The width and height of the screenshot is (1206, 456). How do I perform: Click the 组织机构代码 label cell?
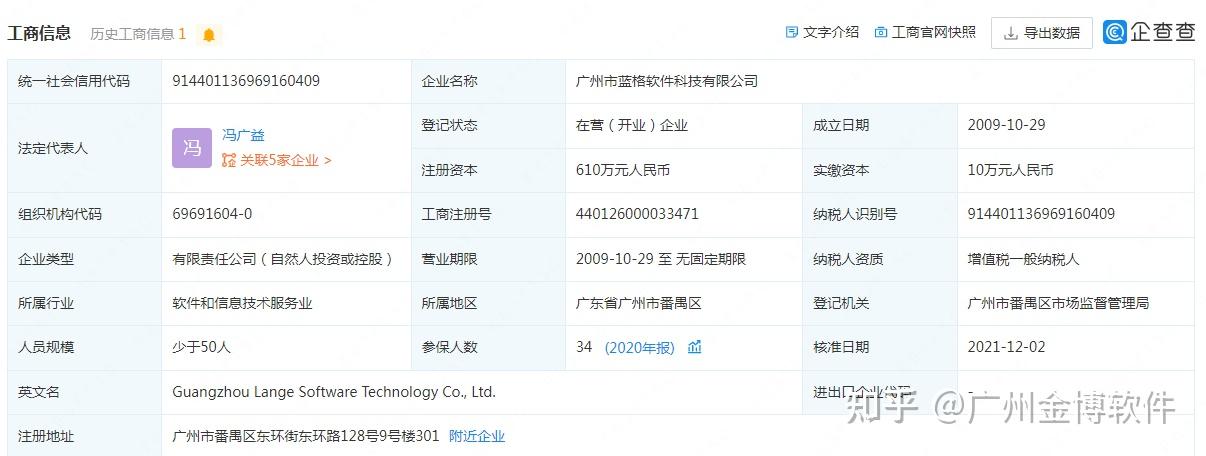[x=84, y=214]
